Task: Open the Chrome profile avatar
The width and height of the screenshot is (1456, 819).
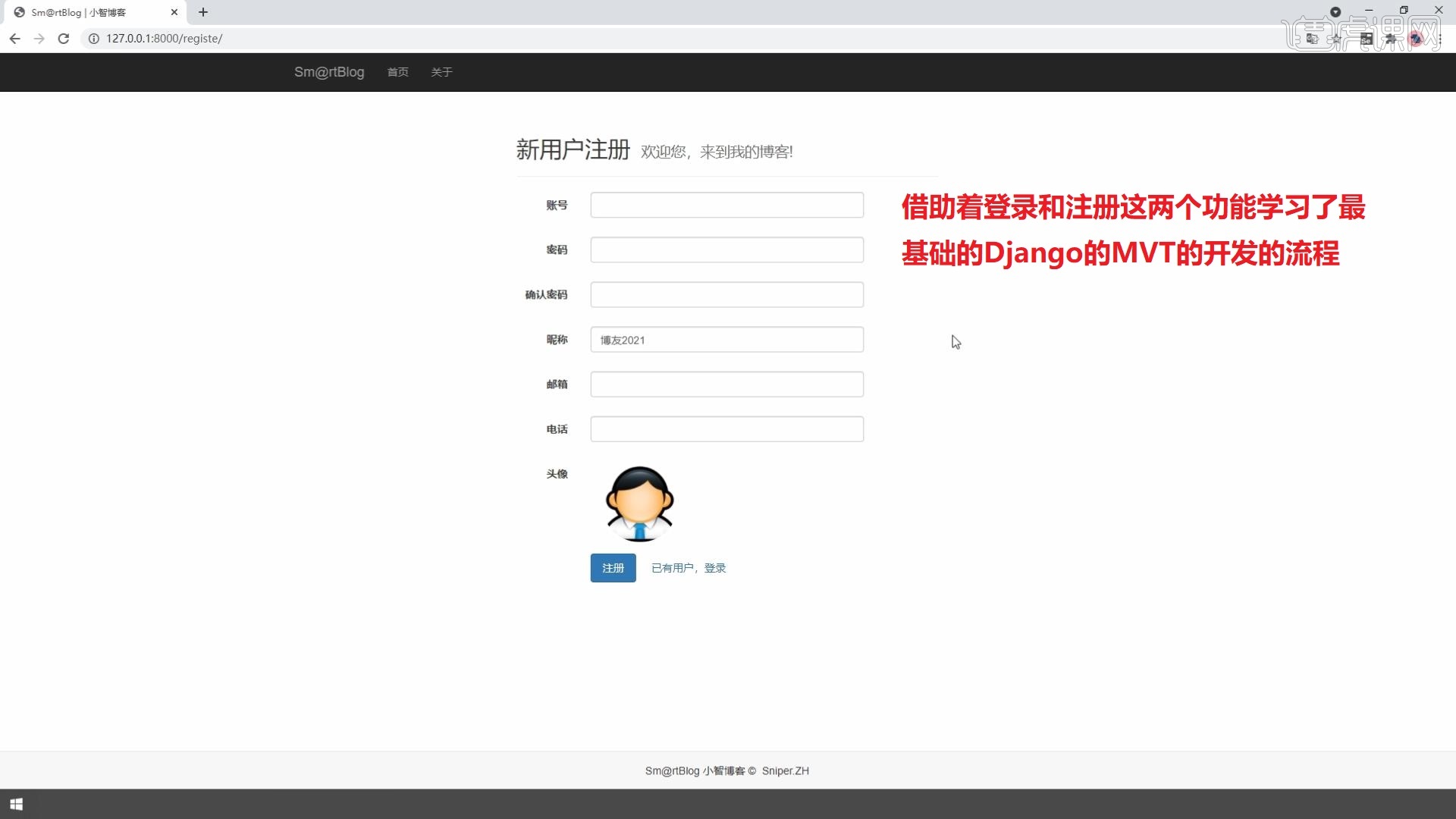Action: [1416, 39]
